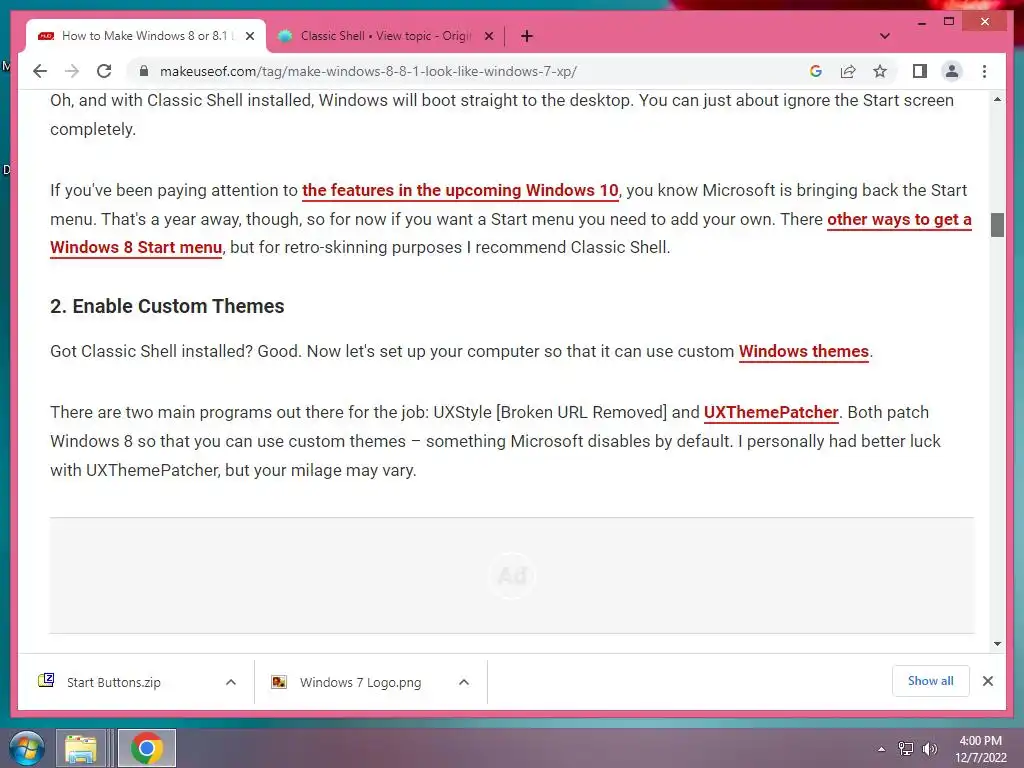Click the Windows 7 Logo.png image icon
The height and width of the screenshot is (768, 1024).
click(x=279, y=682)
